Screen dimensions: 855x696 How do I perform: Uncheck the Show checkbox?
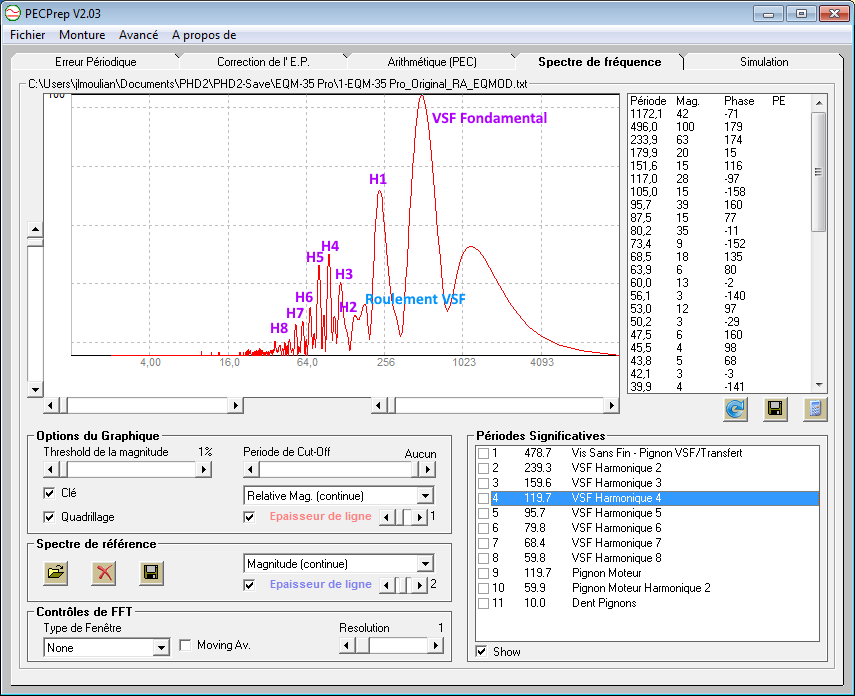[481, 651]
